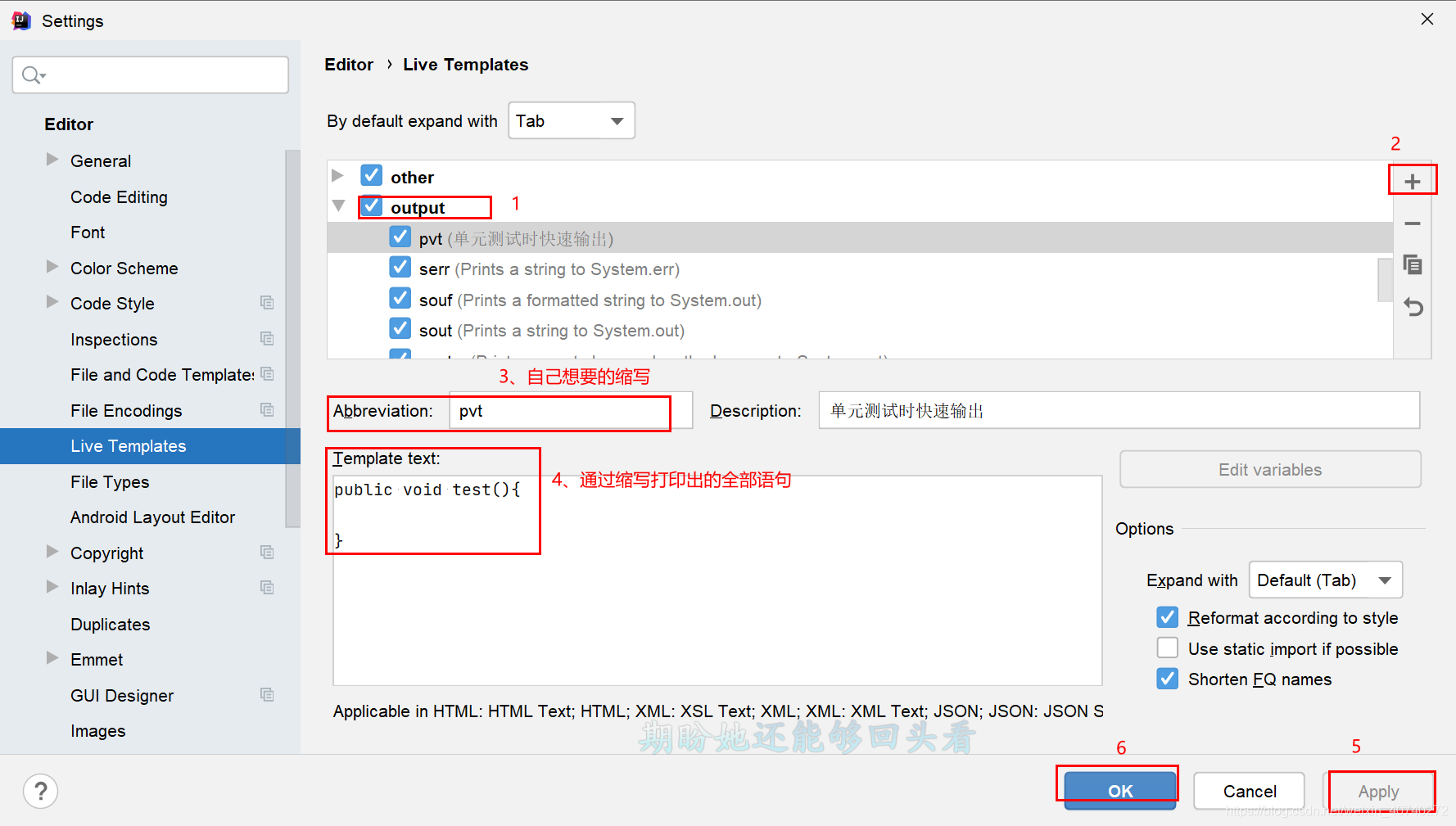Expand the Emmet node
Image resolution: width=1456 pixels, height=826 pixels.
[52, 658]
